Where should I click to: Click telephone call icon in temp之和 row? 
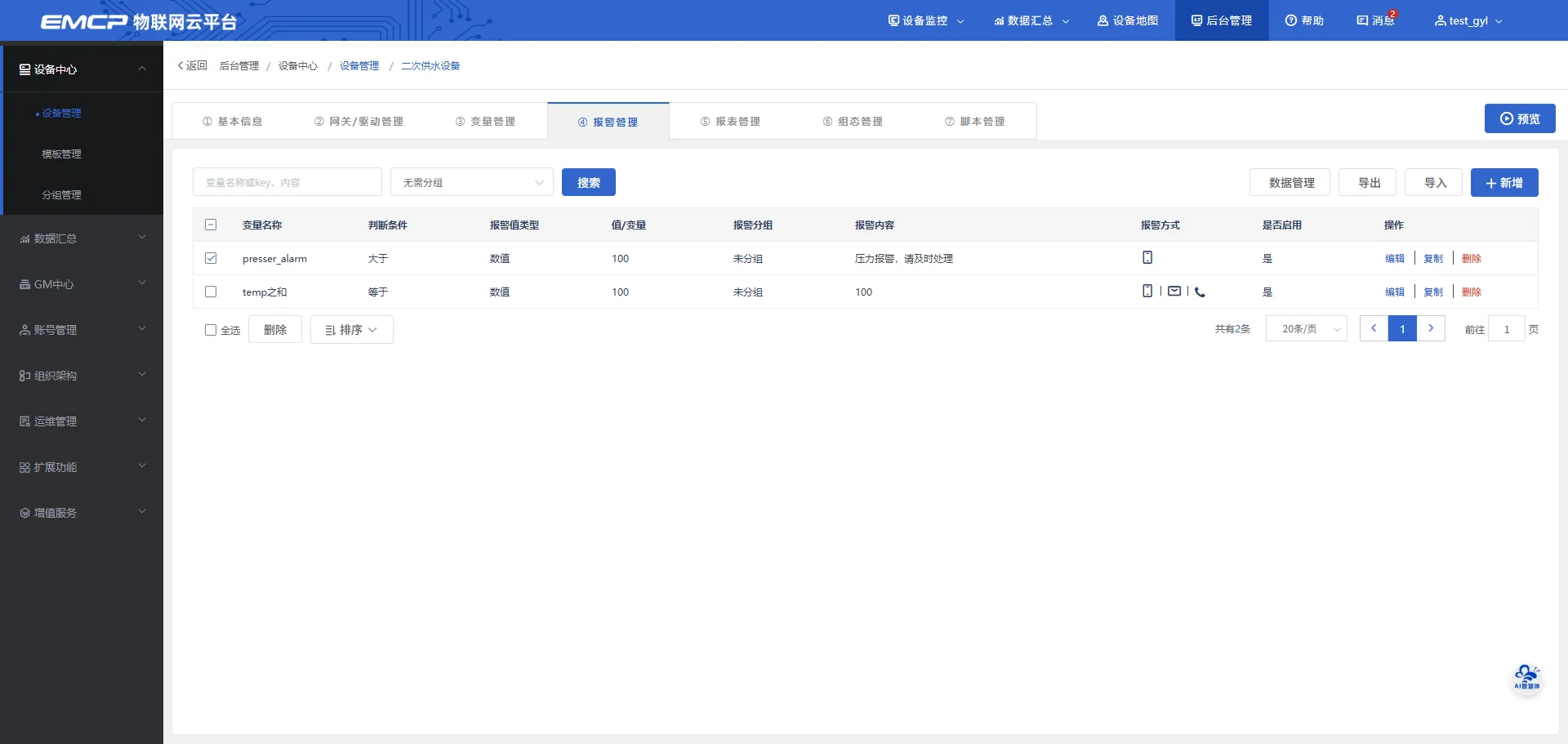(x=1200, y=292)
